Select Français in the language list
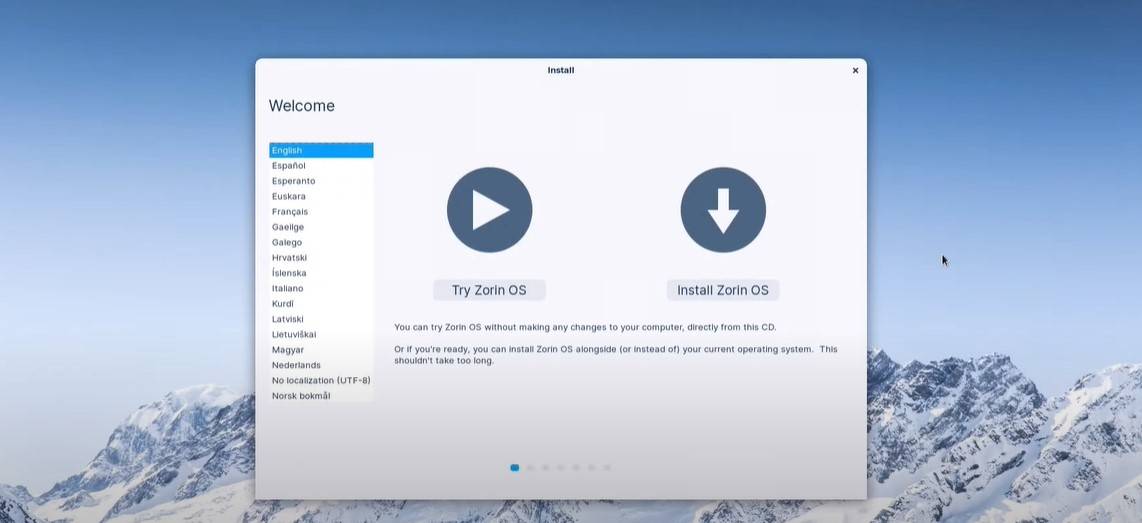This screenshot has height=523, width=1142. (321, 211)
